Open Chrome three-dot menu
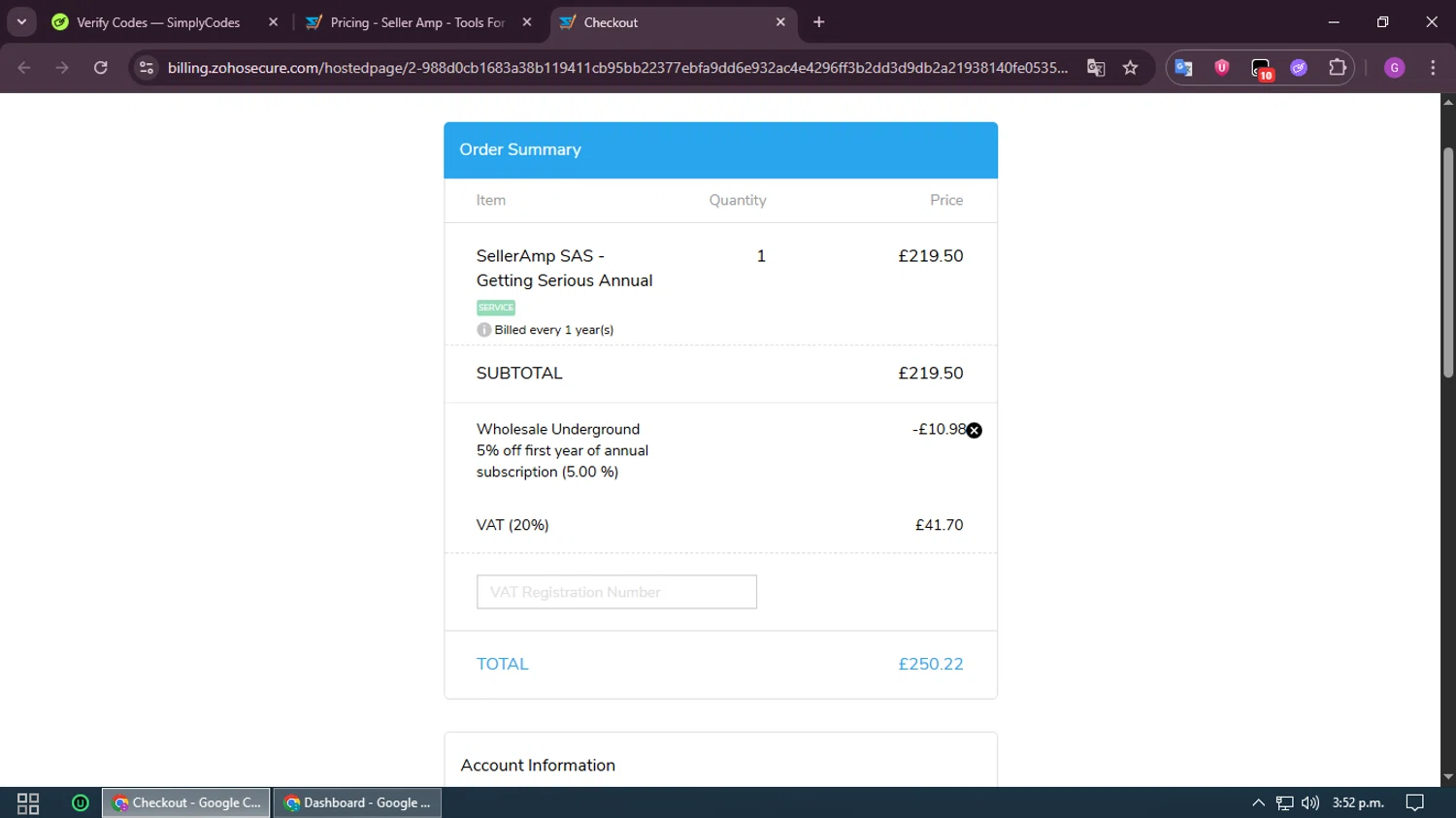Viewport: 1456px width, 818px height. coord(1433,68)
